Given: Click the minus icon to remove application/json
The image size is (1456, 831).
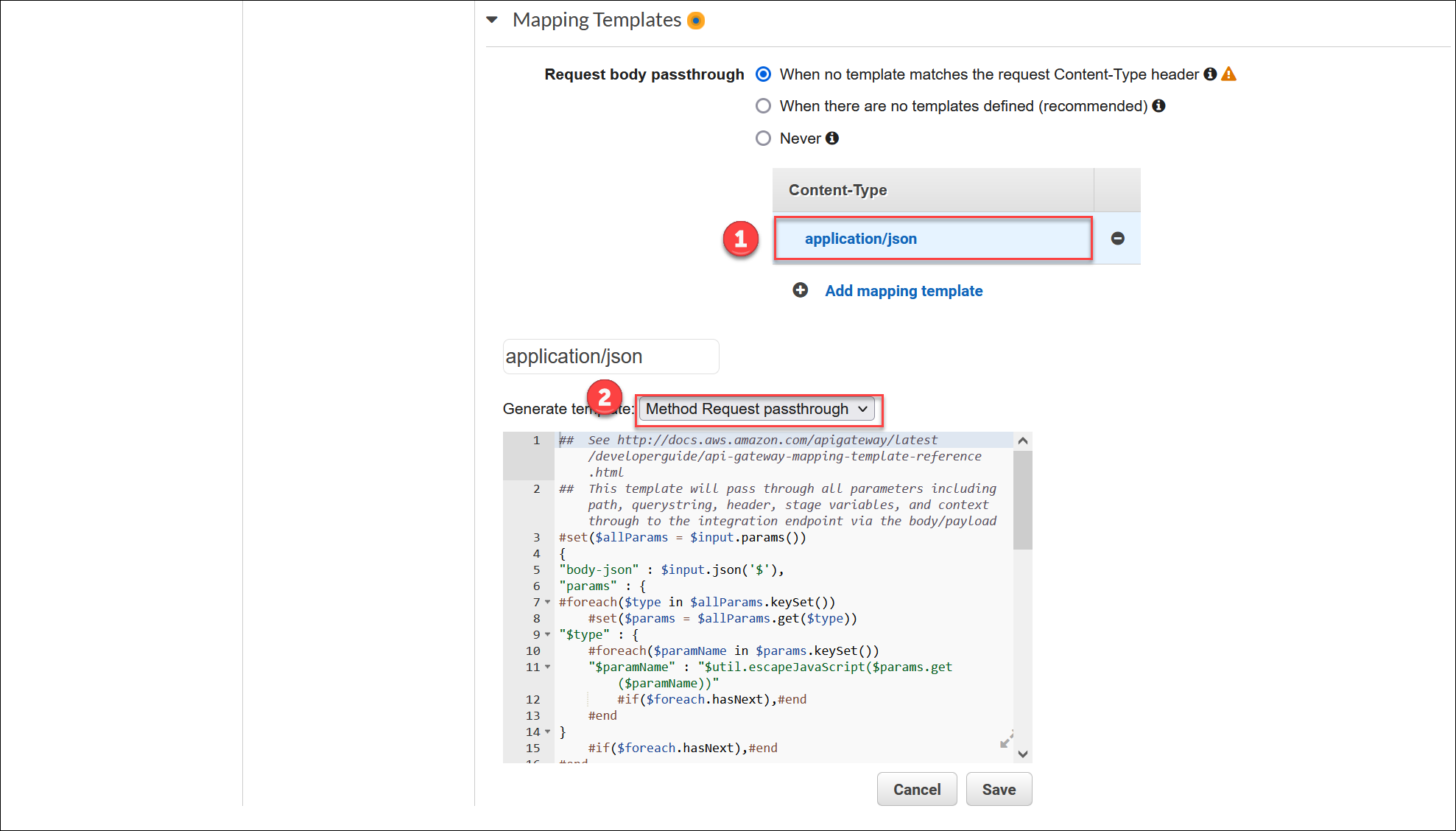Looking at the screenshot, I should [x=1117, y=238].
